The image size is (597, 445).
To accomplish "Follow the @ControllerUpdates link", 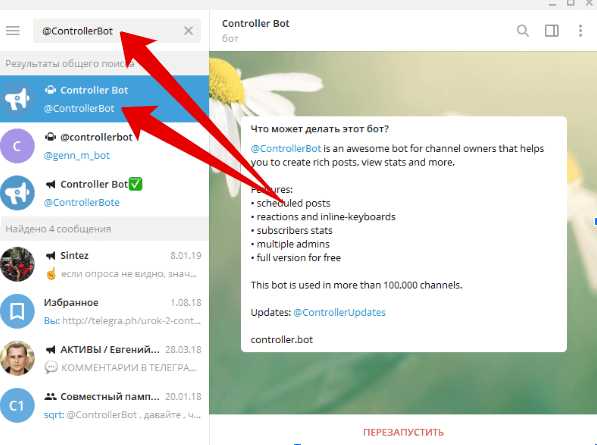I will [x=339, y=313].
